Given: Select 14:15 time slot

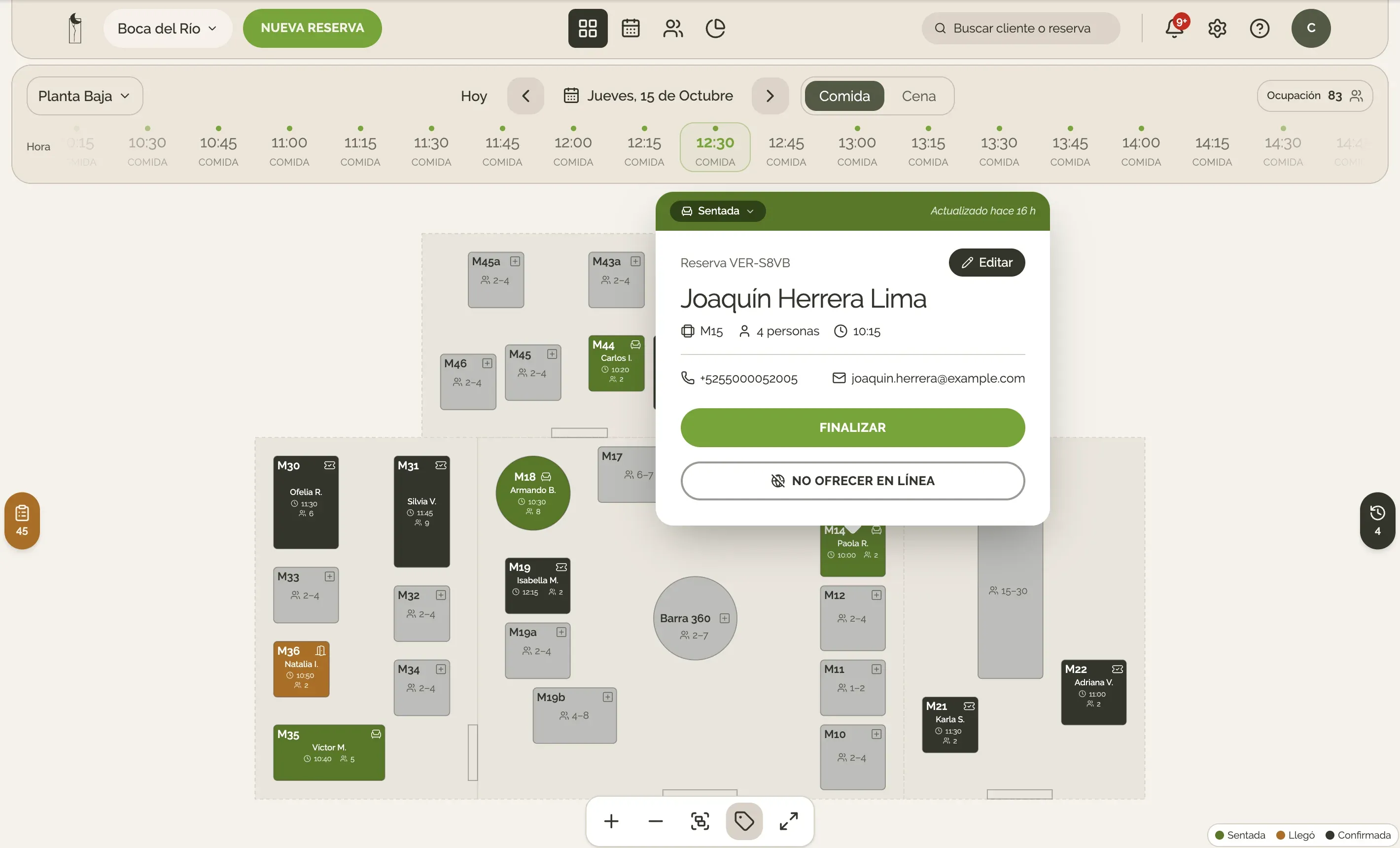Looking at the screenshot, I should pyautogui.click(x=1212, y=147).
